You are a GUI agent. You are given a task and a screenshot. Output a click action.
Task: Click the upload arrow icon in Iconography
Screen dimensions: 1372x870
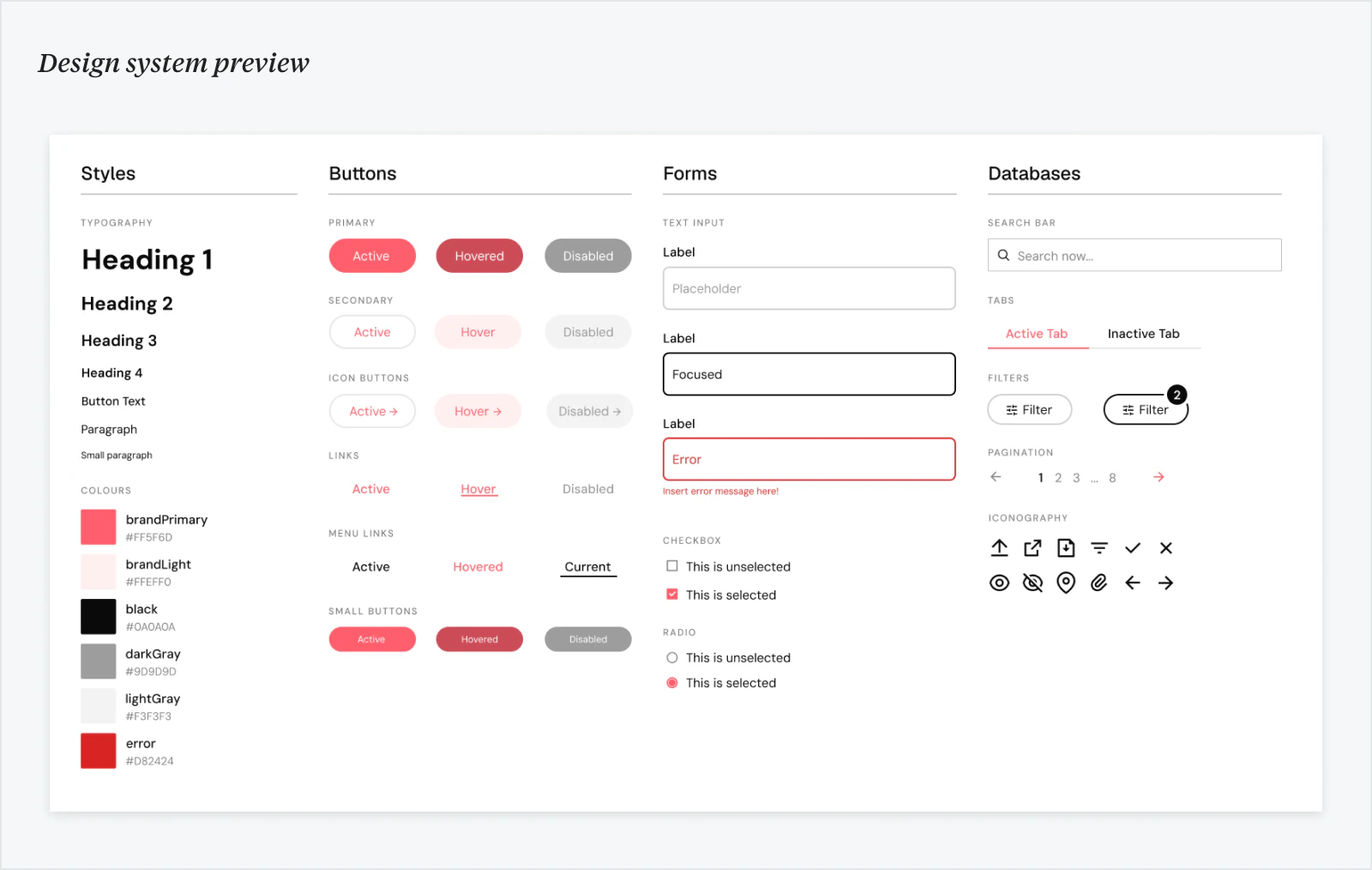(999, 548)
